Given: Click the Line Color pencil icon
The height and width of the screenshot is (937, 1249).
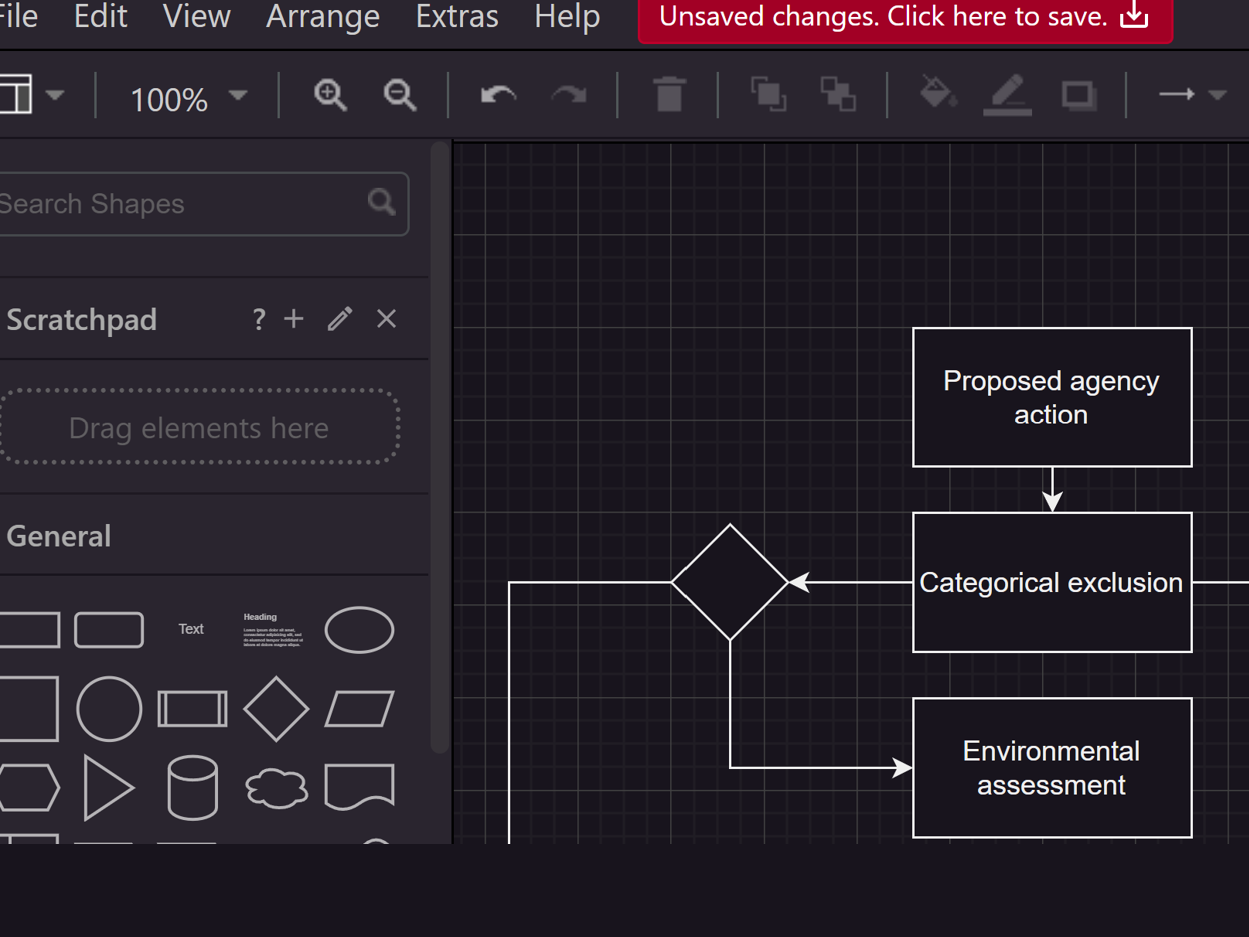Looking at the screenshot, I should pos(1007,95).
